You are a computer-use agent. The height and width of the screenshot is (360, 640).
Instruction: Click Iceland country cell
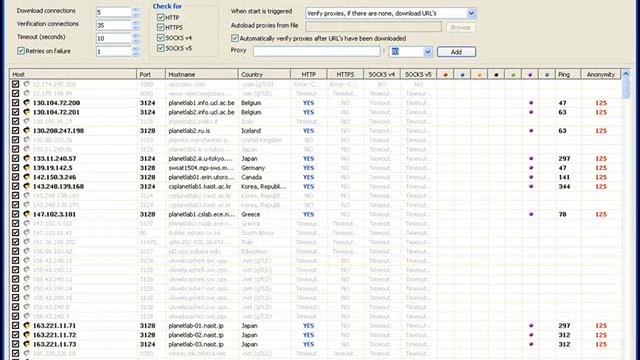pyautogui.click(x=251, y=131)
